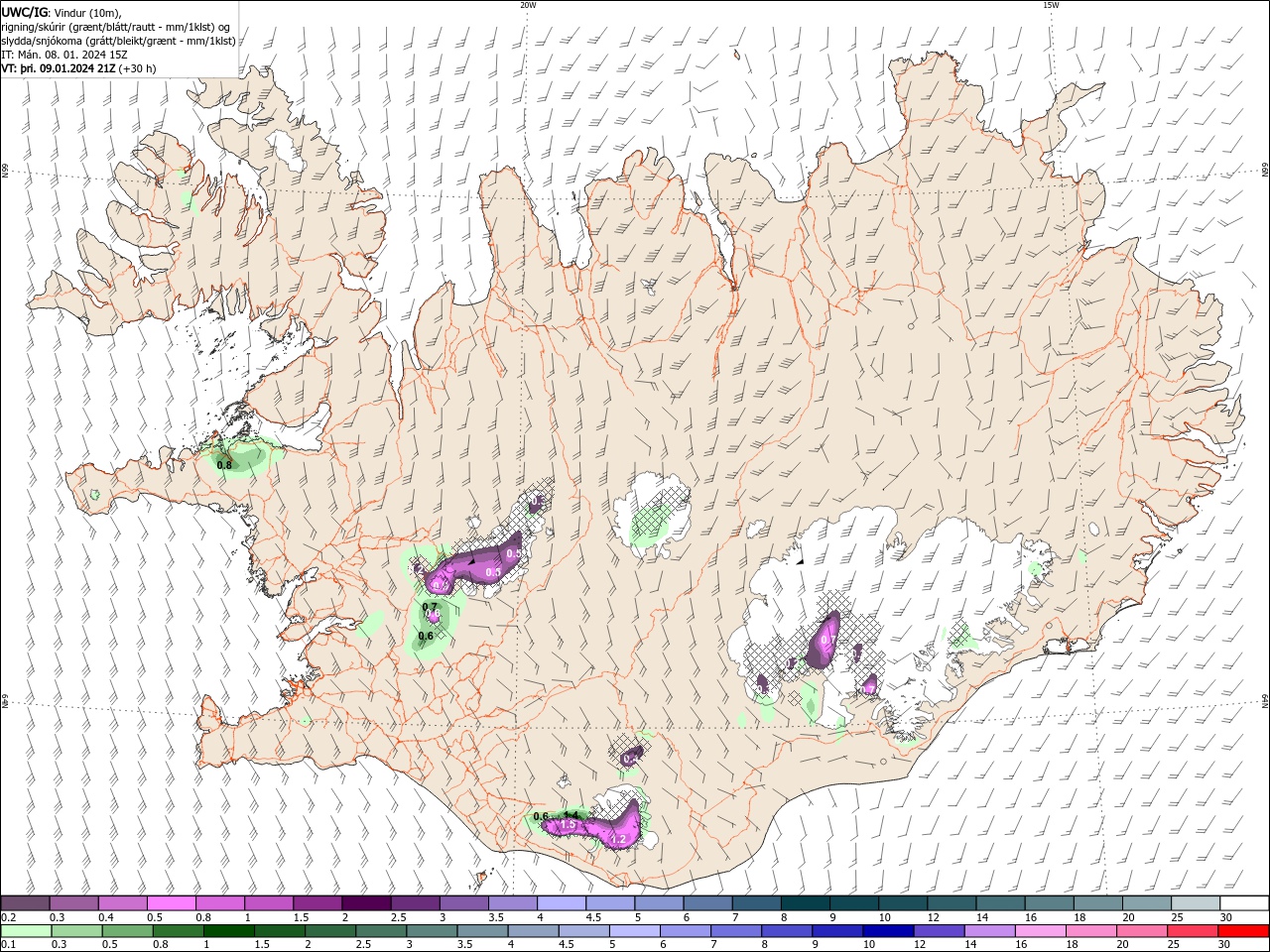Click the '1.5' value in south coast snow area
Image resolution: width=1270 pixels, height=952 pixels.
(569, 825)
